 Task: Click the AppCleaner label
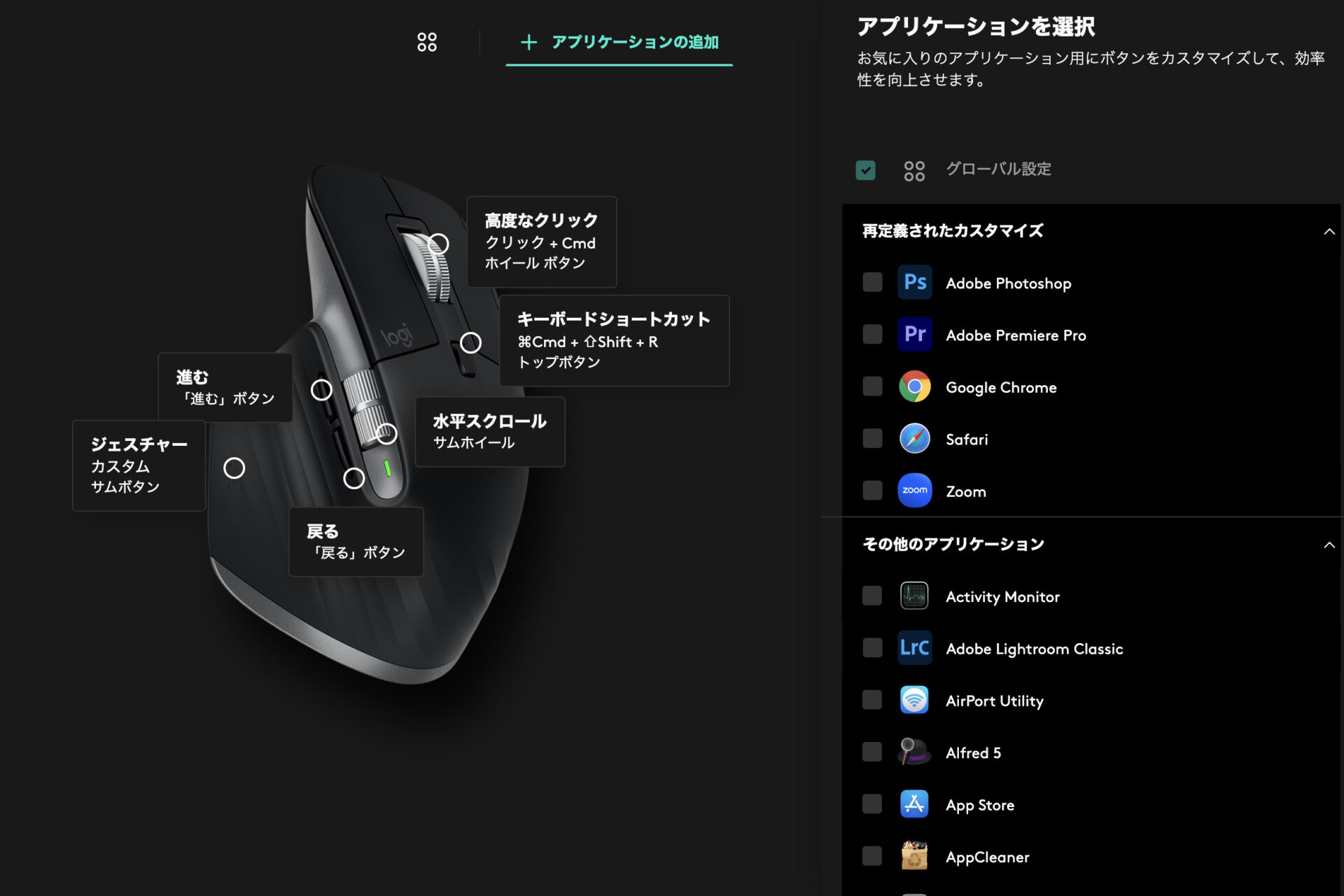987,857
